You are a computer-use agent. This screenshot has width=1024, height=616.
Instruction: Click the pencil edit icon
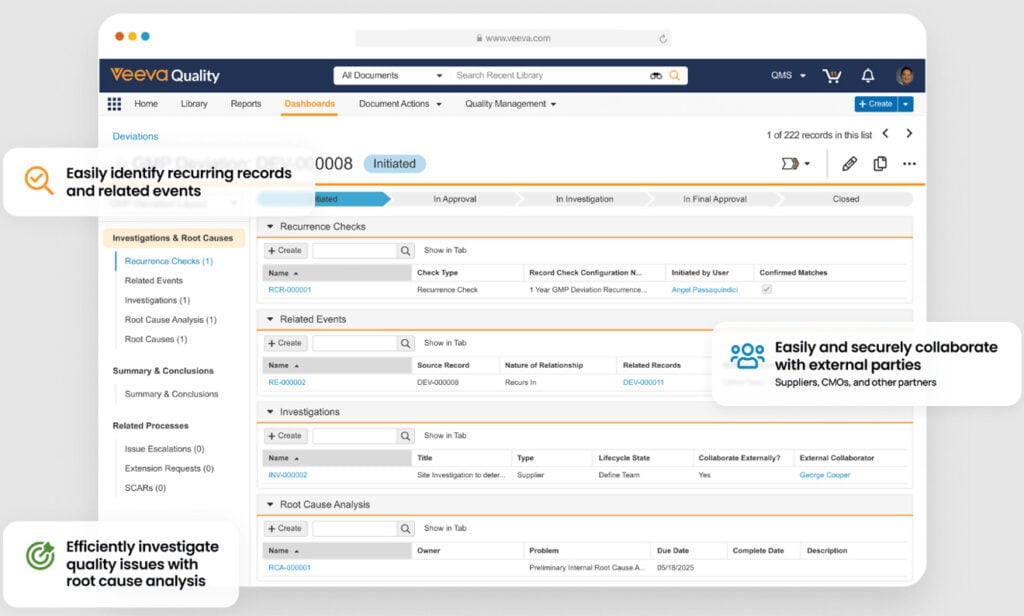849,164
